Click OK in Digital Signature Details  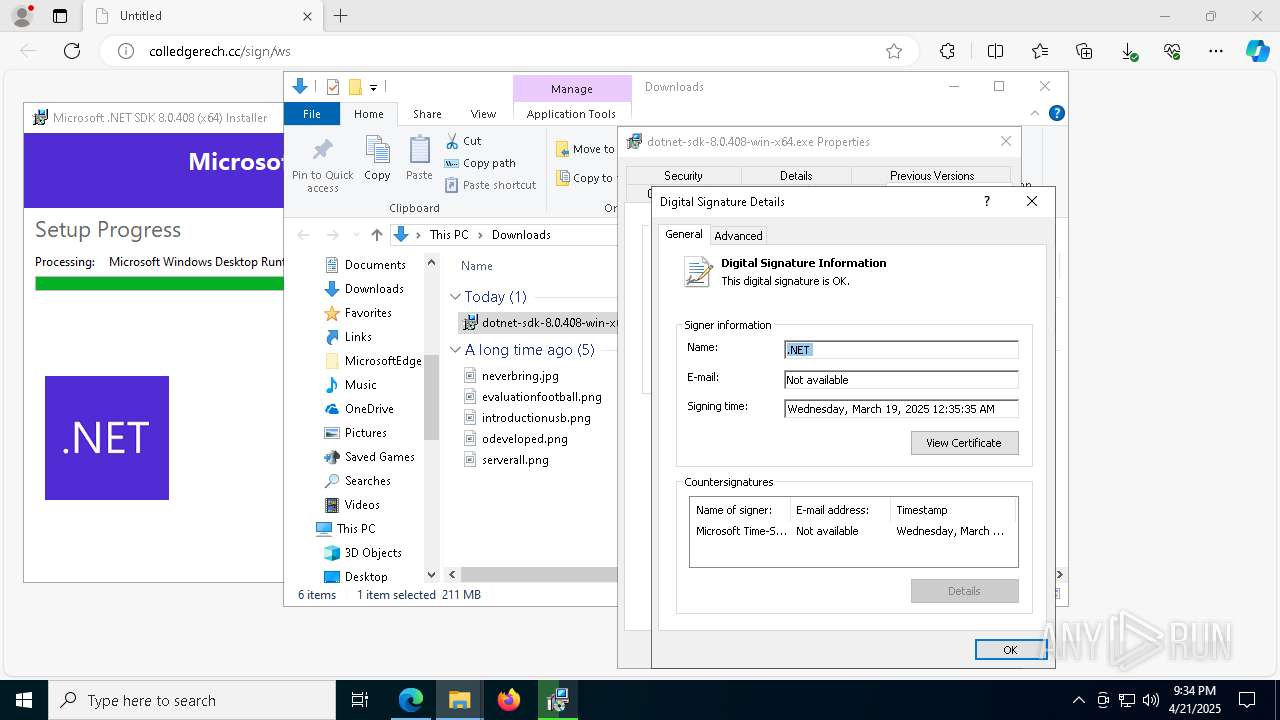click(1010, 650)
